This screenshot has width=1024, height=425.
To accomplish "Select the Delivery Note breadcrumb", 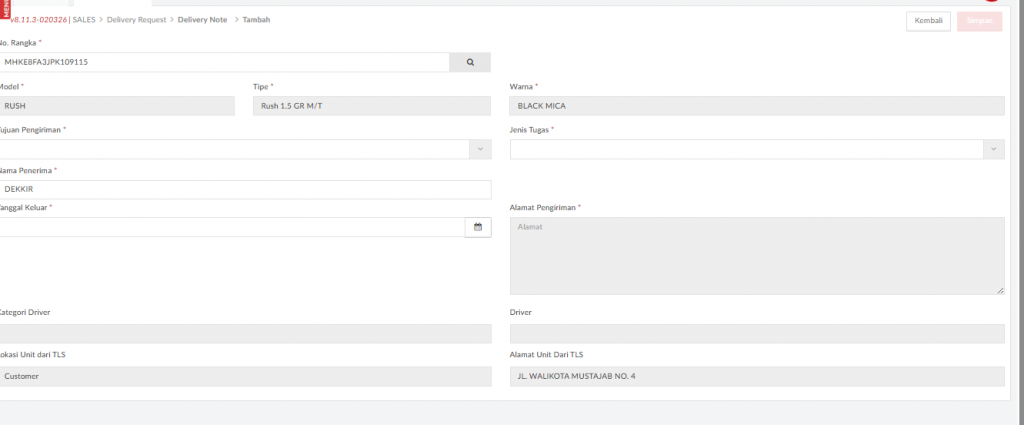I will tap(202, 20).
